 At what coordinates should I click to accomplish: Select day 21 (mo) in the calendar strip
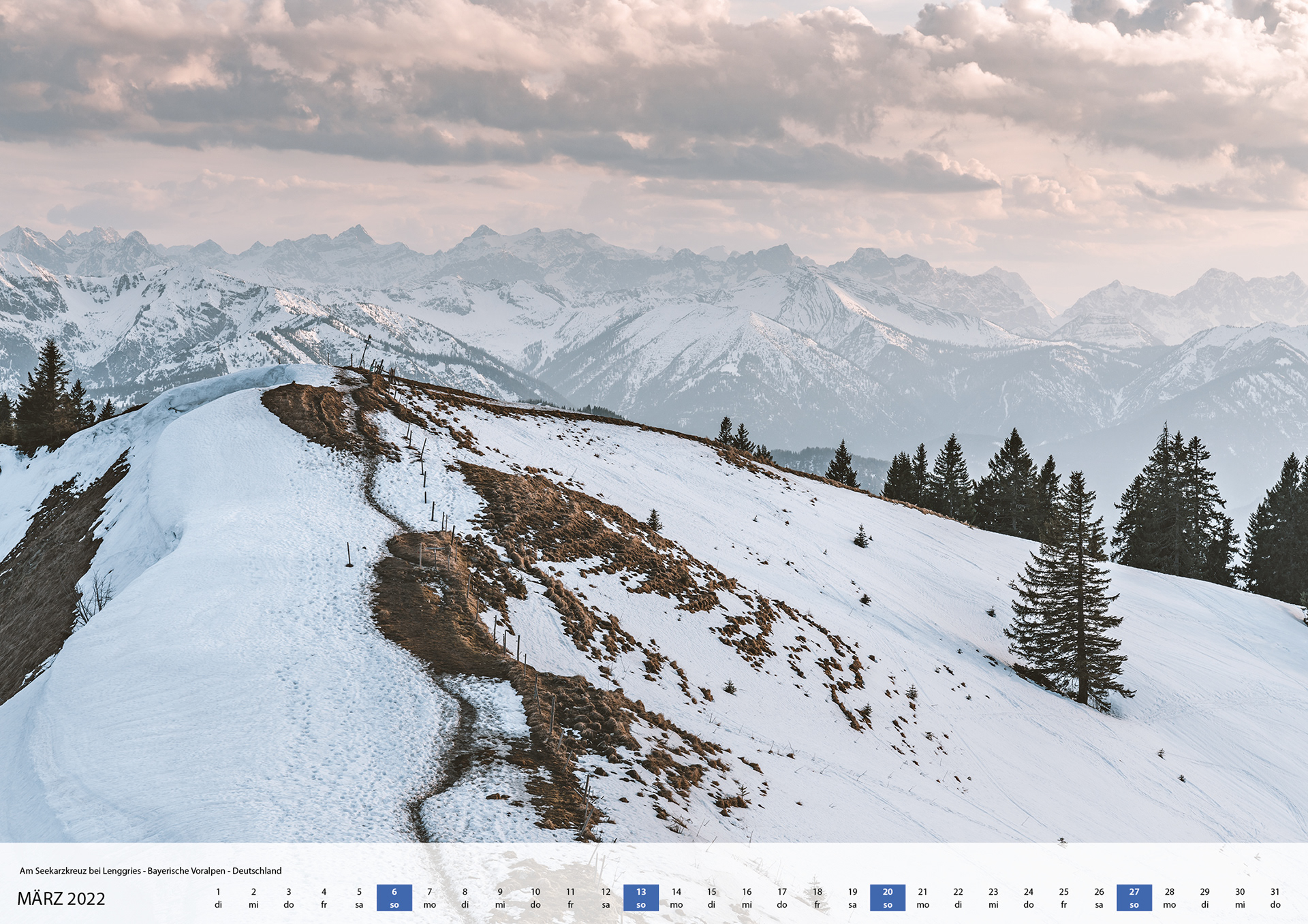[923, 898]
